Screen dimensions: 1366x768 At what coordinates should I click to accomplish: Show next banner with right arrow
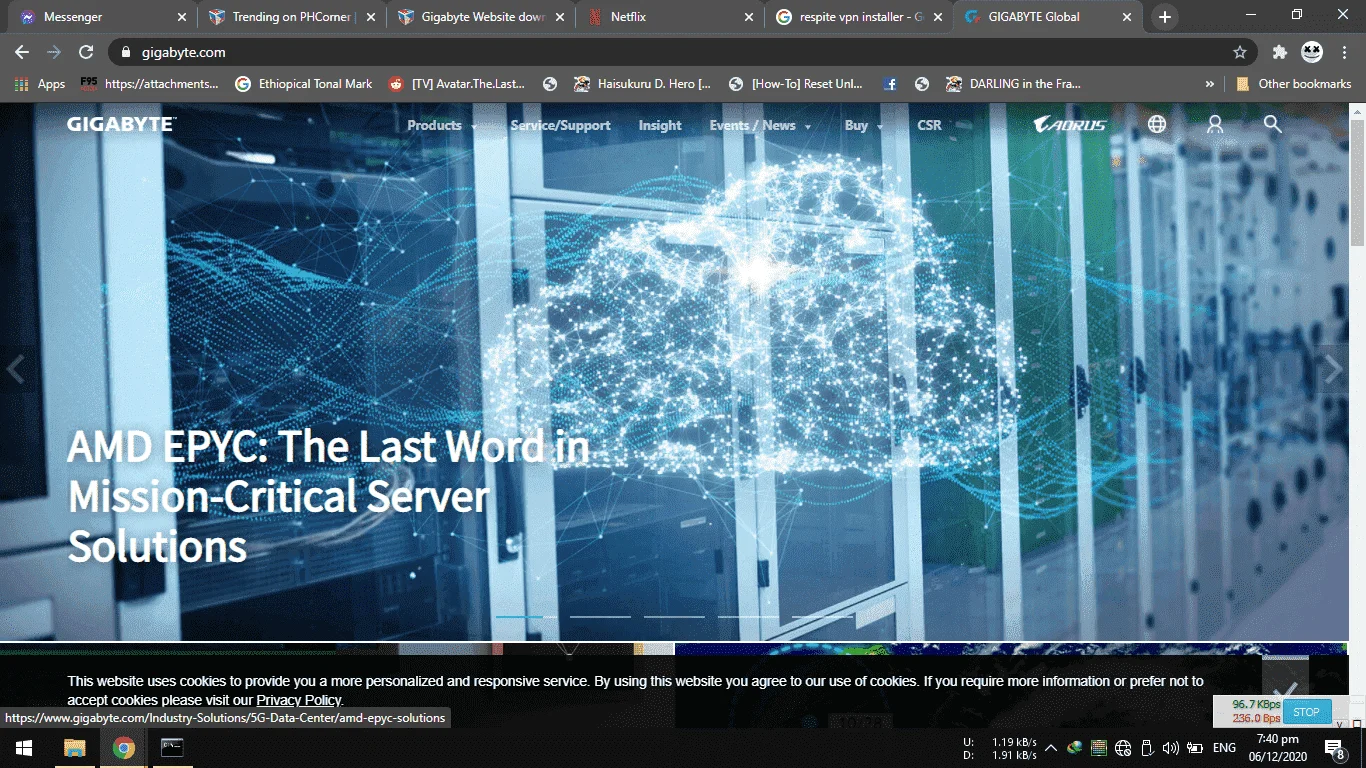pos(1333,370)
